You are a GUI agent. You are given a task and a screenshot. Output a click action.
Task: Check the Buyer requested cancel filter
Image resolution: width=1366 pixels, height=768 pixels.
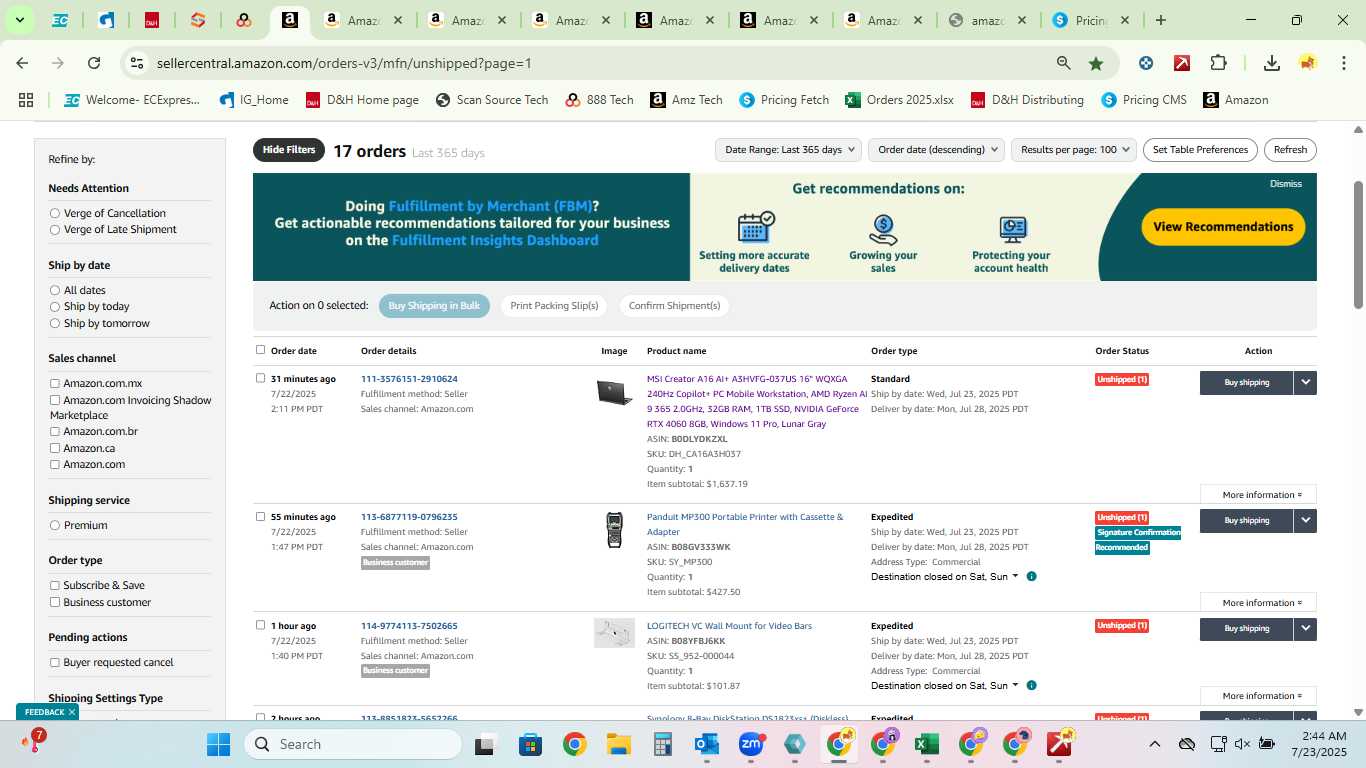click(55, 662)
